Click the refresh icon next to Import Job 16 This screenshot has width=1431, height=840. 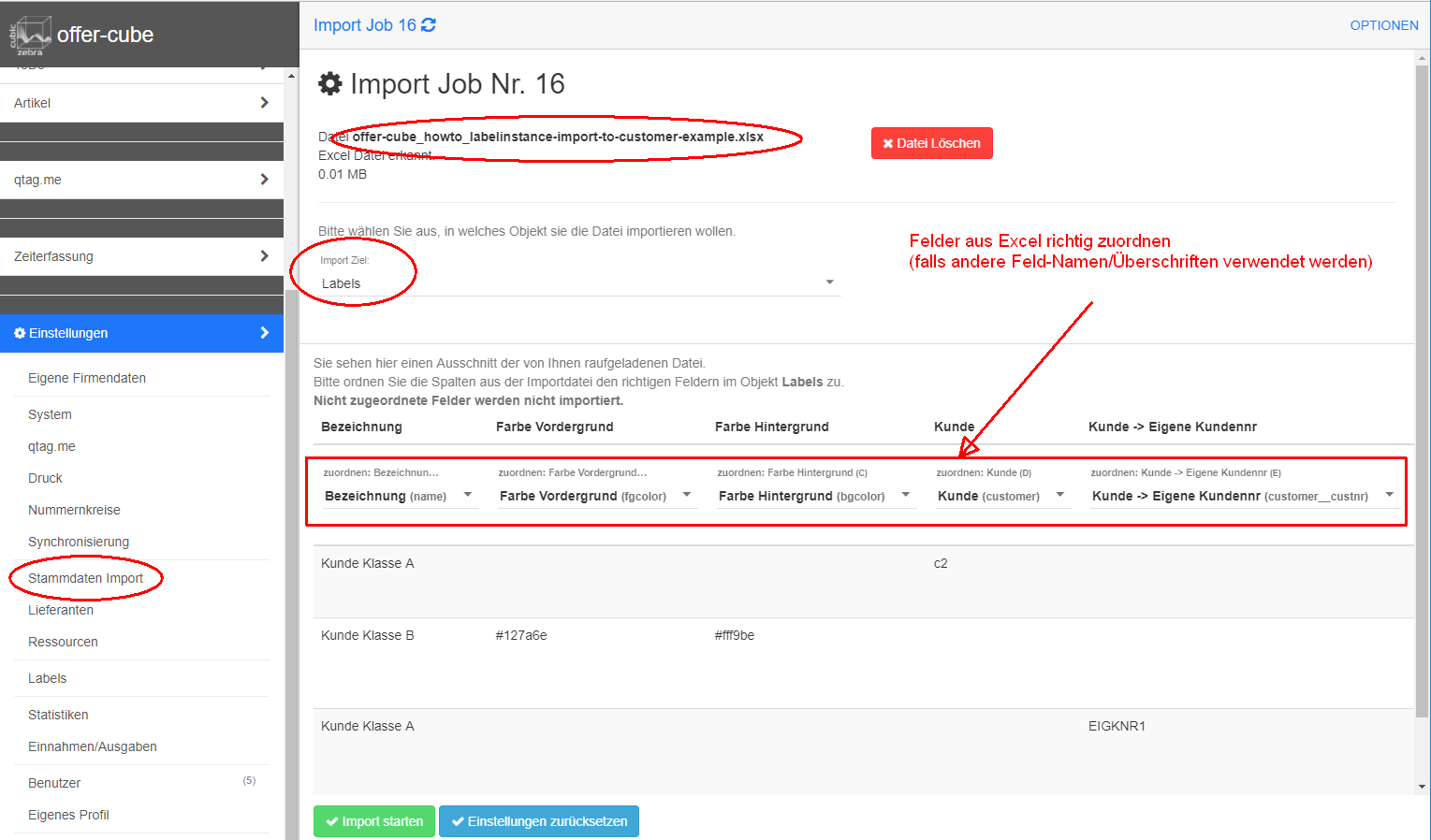(429, 25)
